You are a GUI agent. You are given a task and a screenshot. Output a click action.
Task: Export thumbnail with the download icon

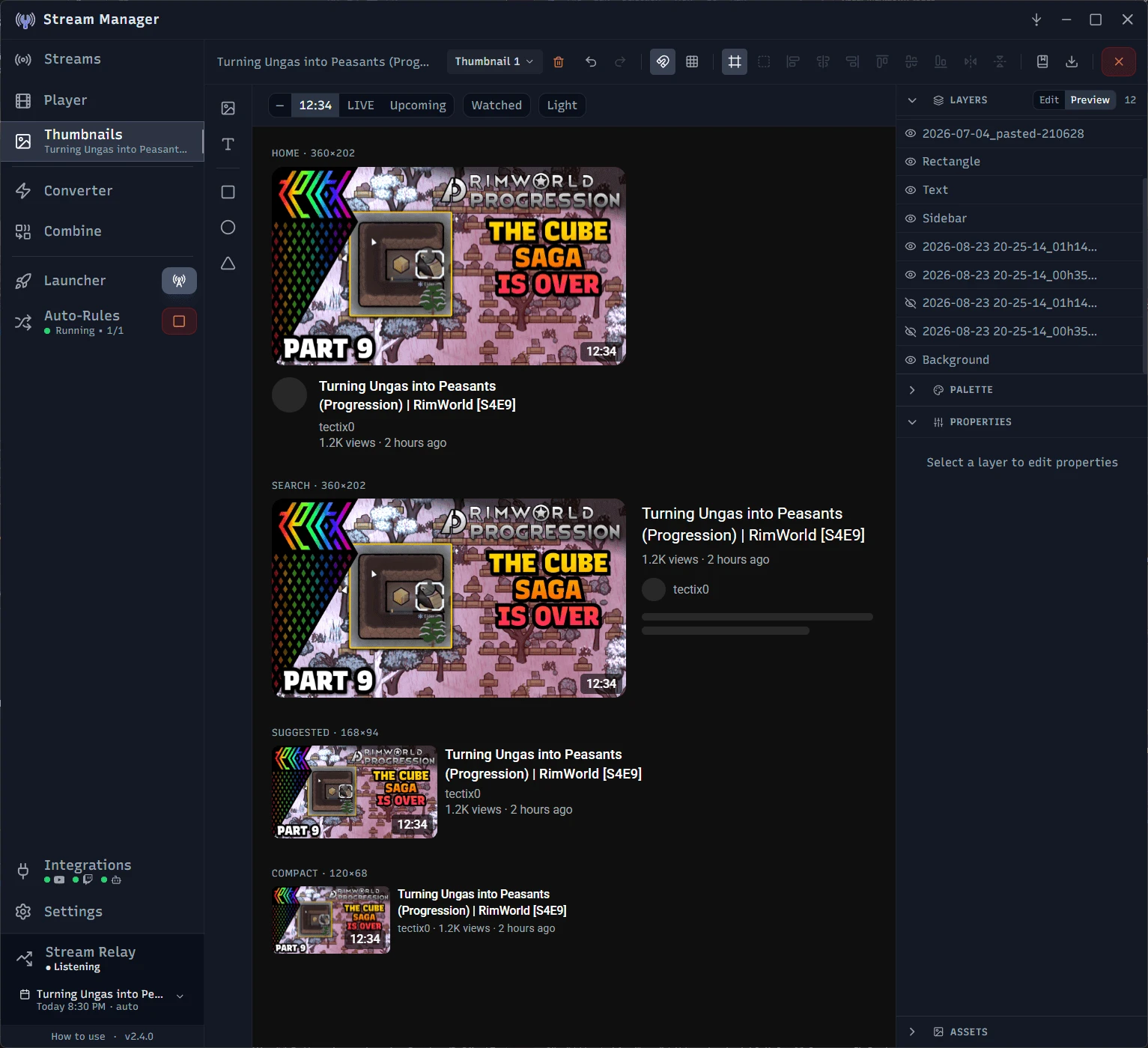click(1072, 61)
